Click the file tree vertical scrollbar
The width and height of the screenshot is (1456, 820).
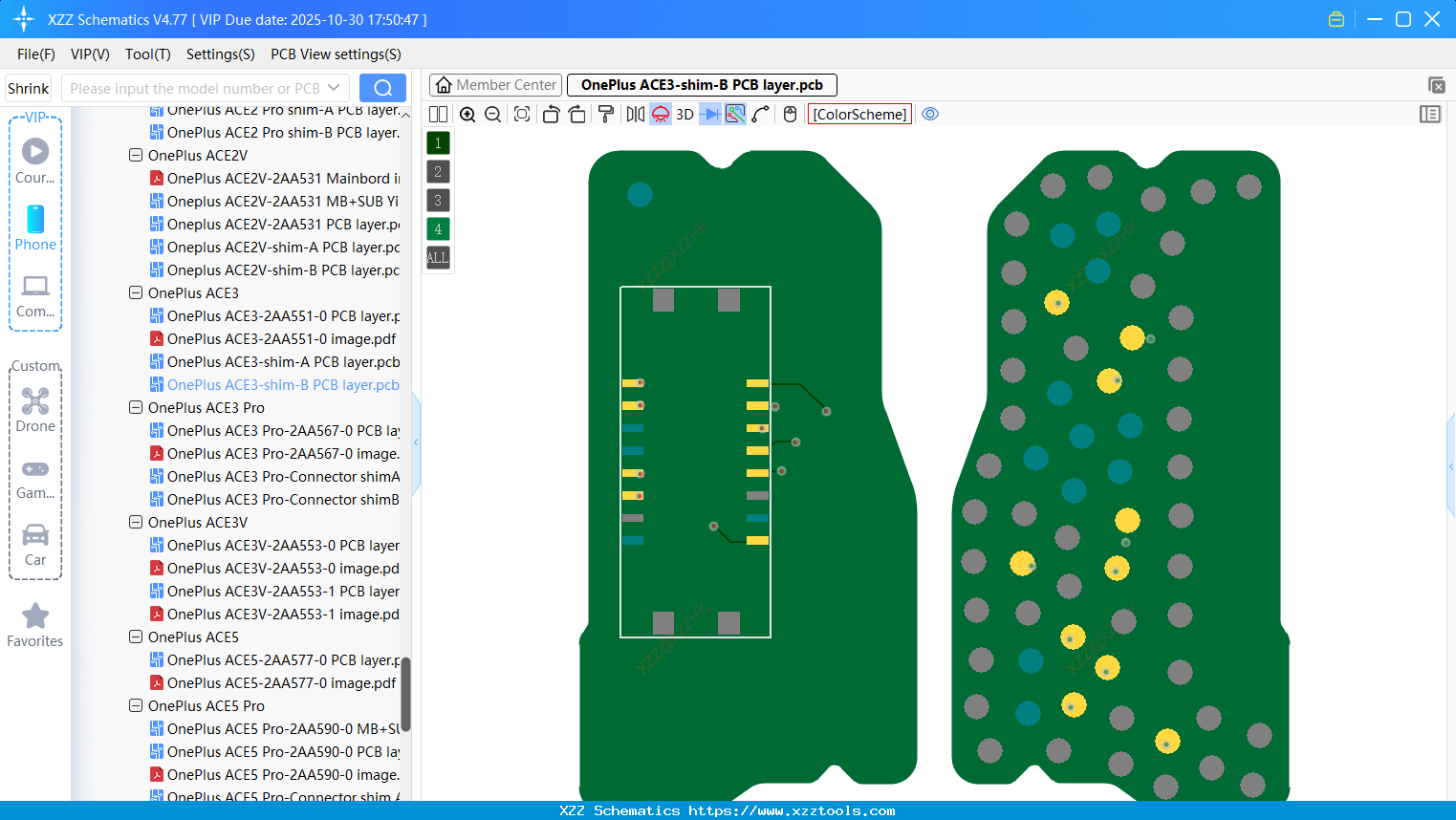coord(405,694)
